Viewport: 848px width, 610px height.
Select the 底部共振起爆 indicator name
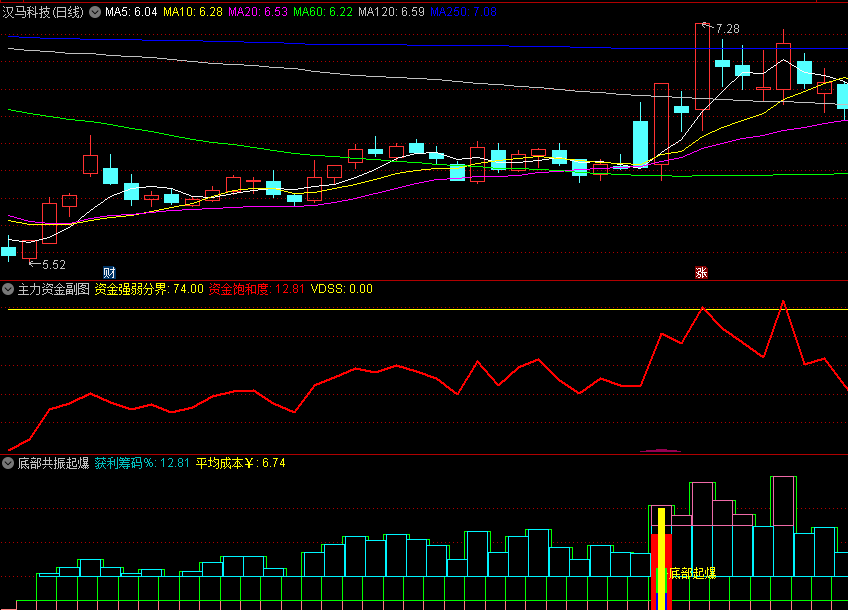tap(54, 463)
